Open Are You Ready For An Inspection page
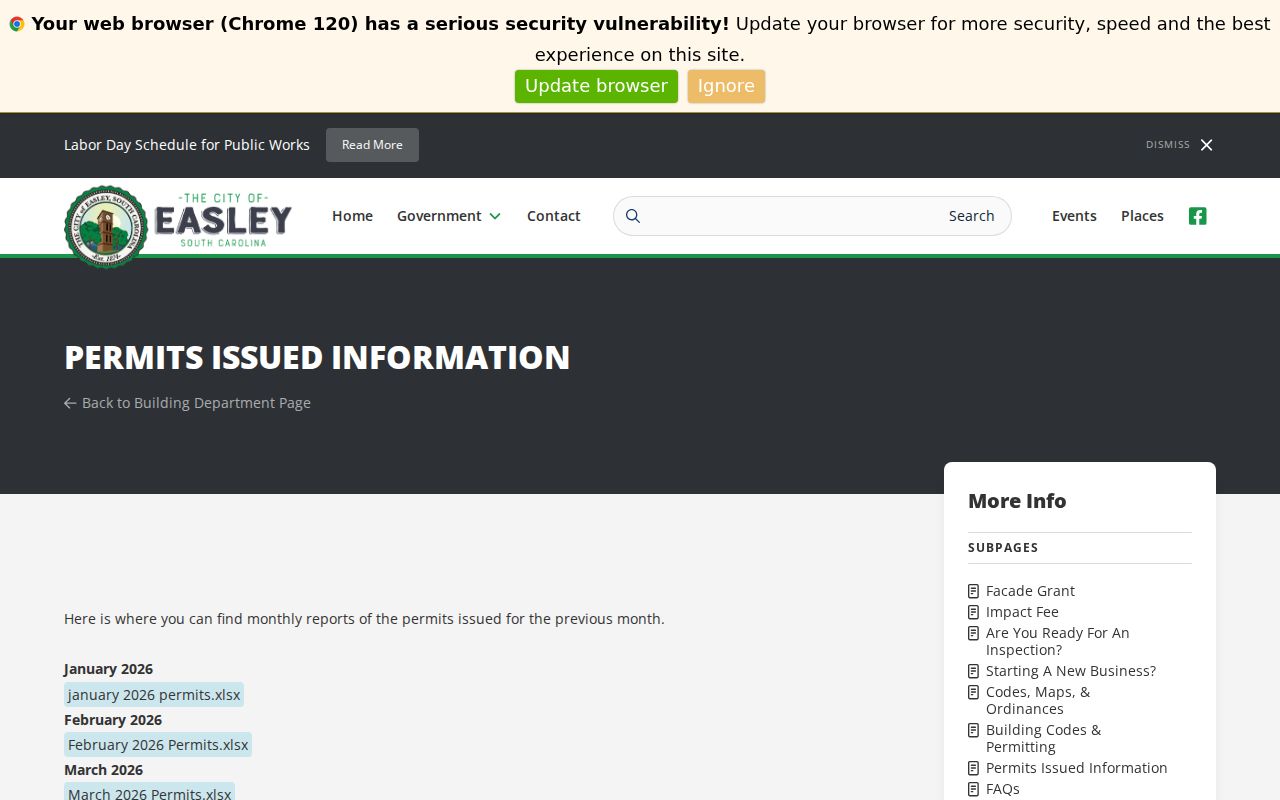This screenshot has height=800, width=1280. [x=1057, y=641]
